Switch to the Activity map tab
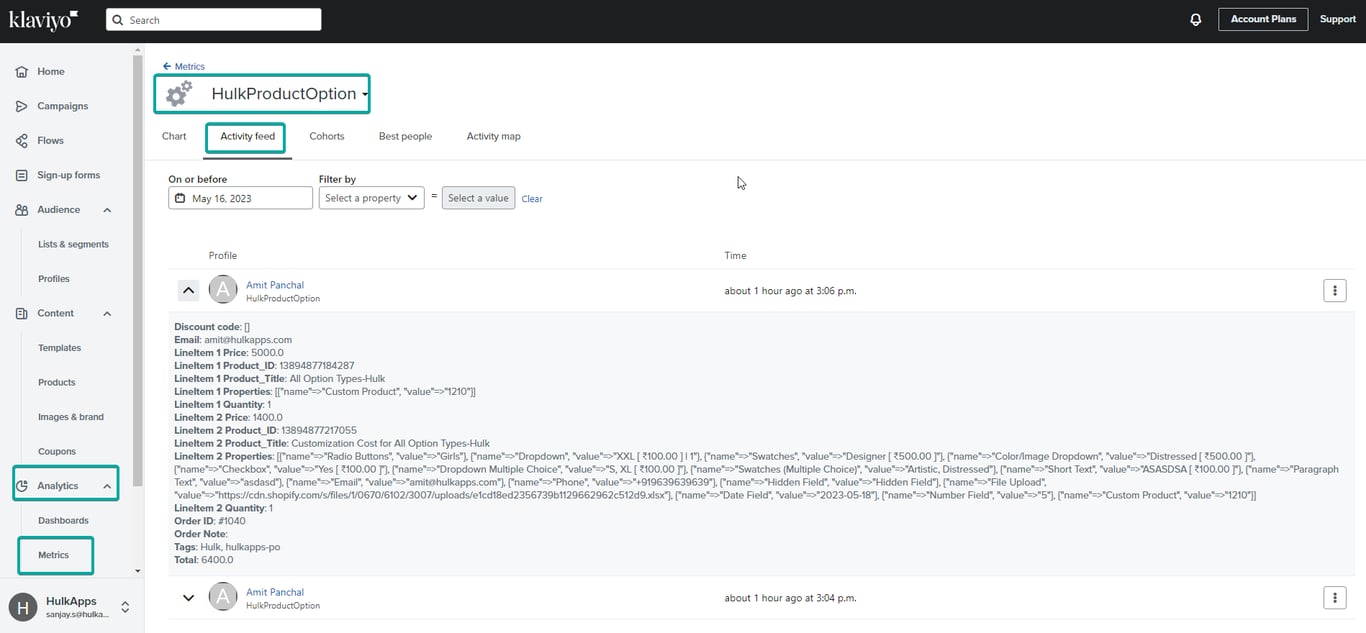1366x633 pixels. (x=493, y=136)
